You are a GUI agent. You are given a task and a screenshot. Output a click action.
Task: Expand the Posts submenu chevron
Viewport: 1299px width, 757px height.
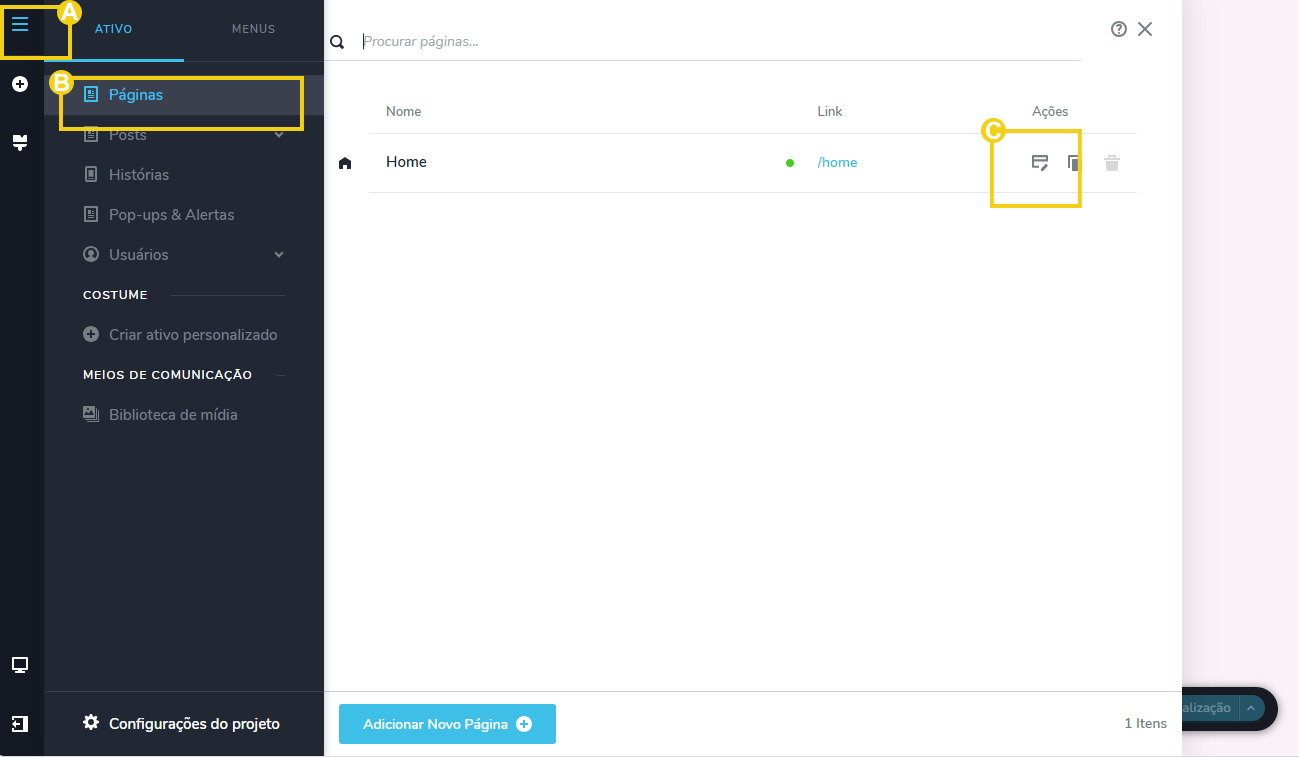click(x=279, y=135)
